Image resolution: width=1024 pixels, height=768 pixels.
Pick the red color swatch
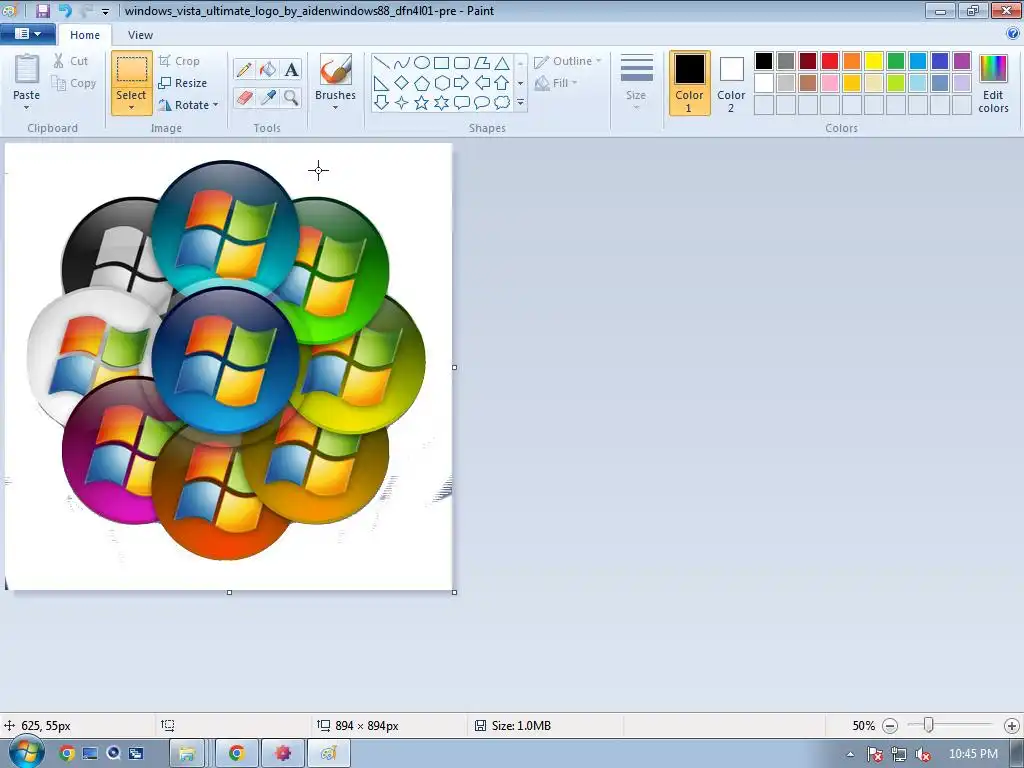pyautogui.click(x=830, y=61)
